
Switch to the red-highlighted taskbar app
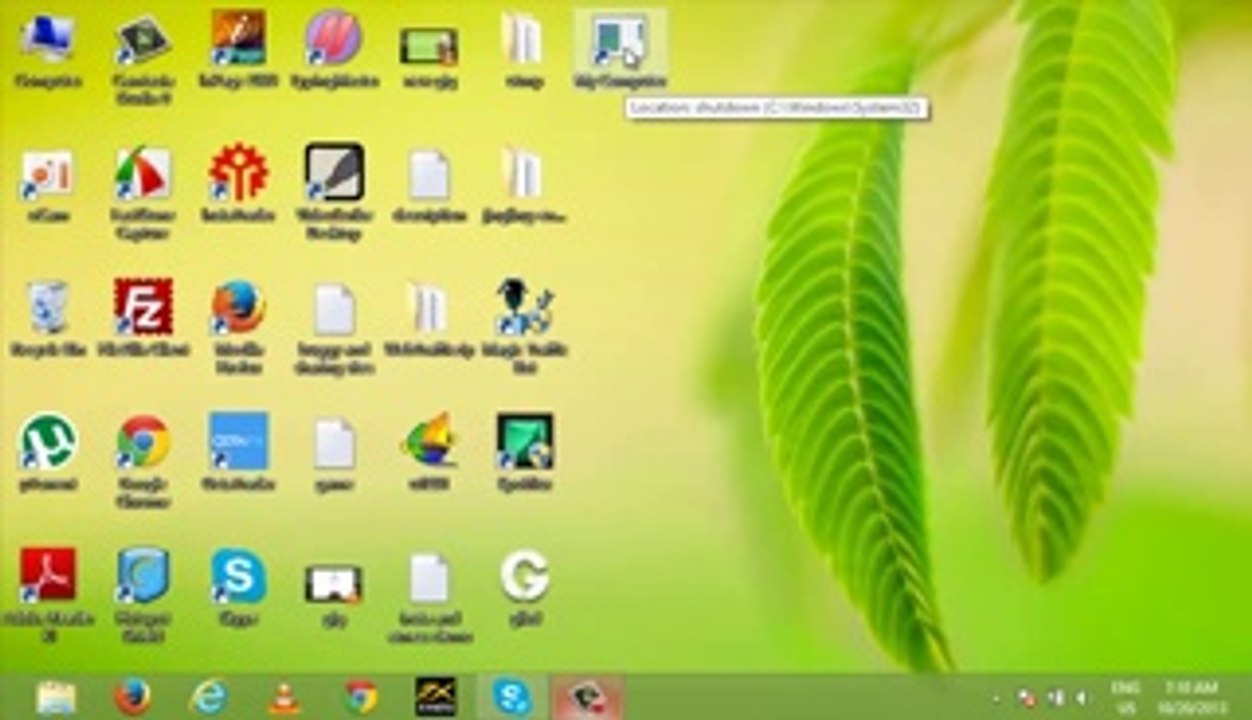pyautogui.click(x=589, y=697)
